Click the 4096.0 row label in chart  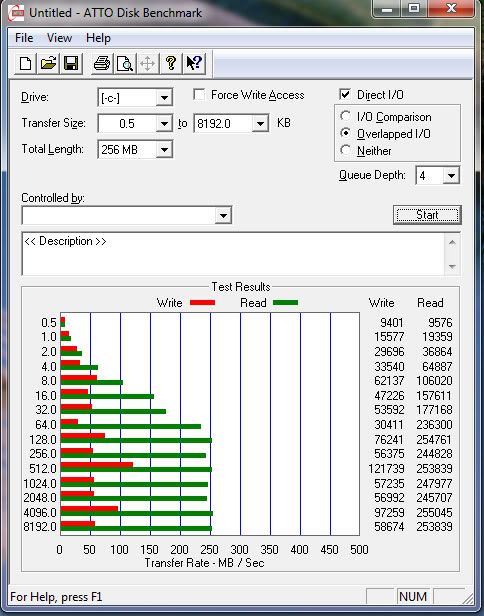coord(40,513)
